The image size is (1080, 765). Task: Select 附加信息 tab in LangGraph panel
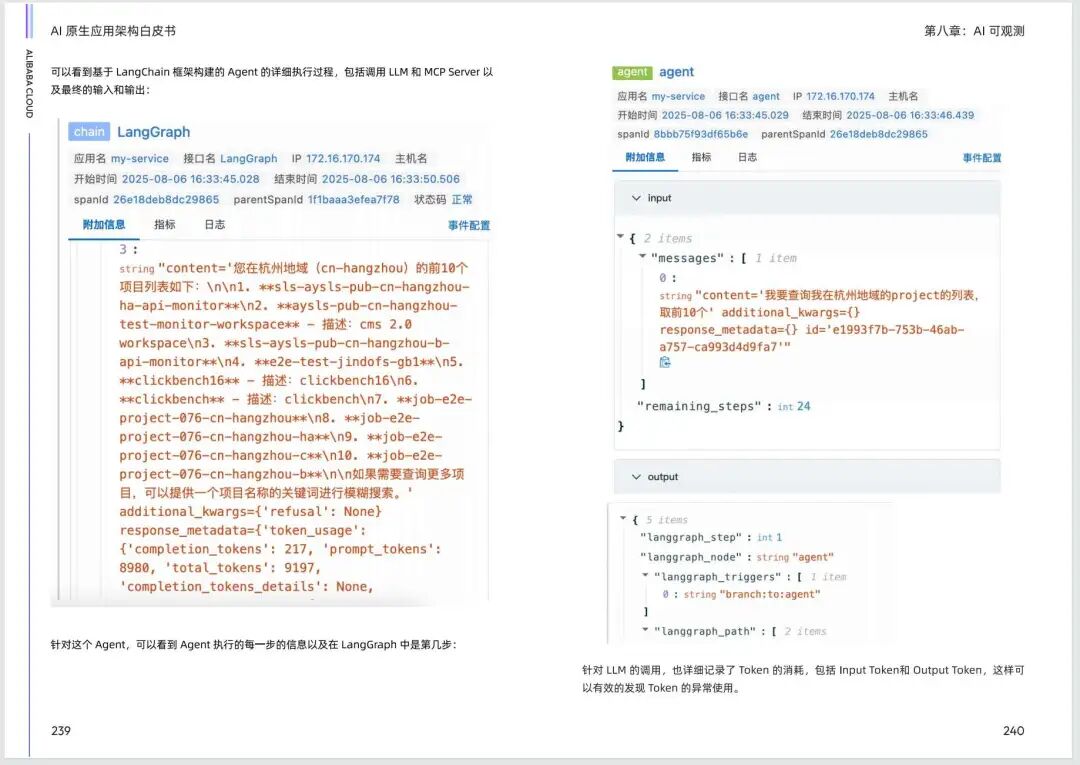click(103, 224)
